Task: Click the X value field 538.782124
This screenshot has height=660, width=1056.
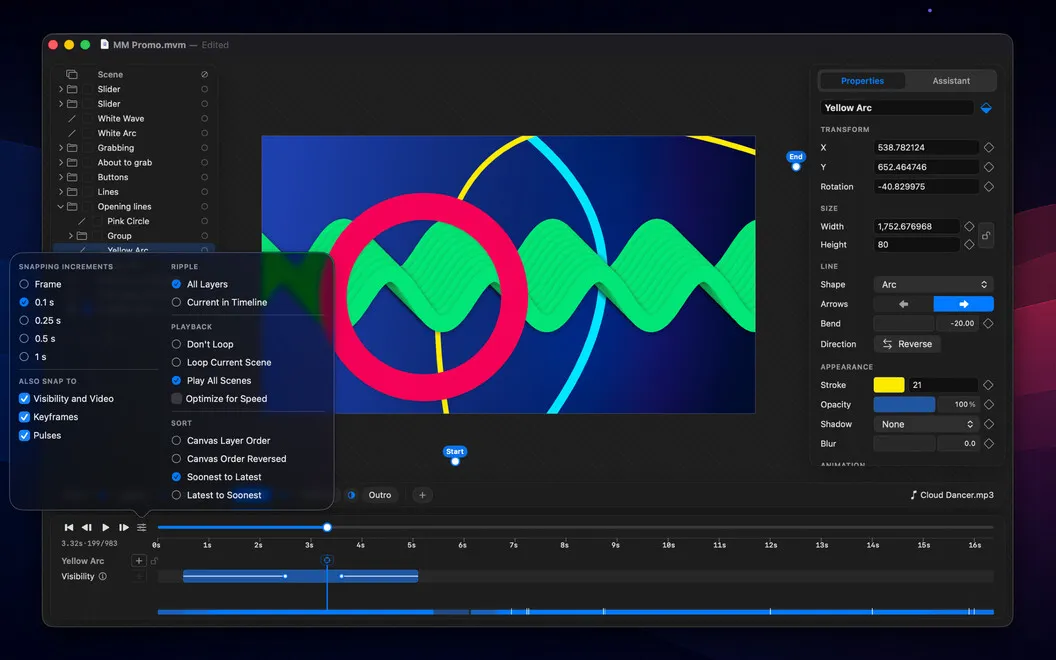Action: coord(926,147)
